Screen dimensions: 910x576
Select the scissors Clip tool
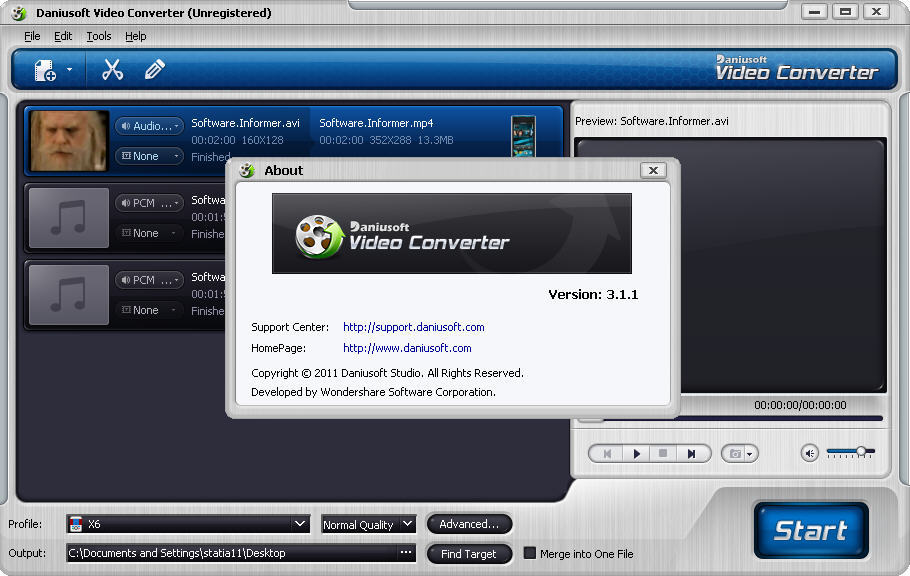[112, 69]
